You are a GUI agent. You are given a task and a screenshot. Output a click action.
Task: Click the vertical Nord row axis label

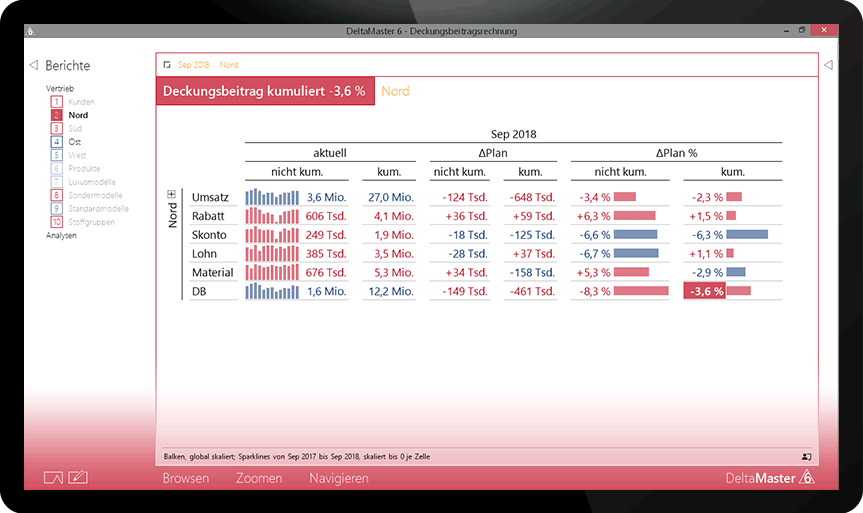(x=173, y=215)
